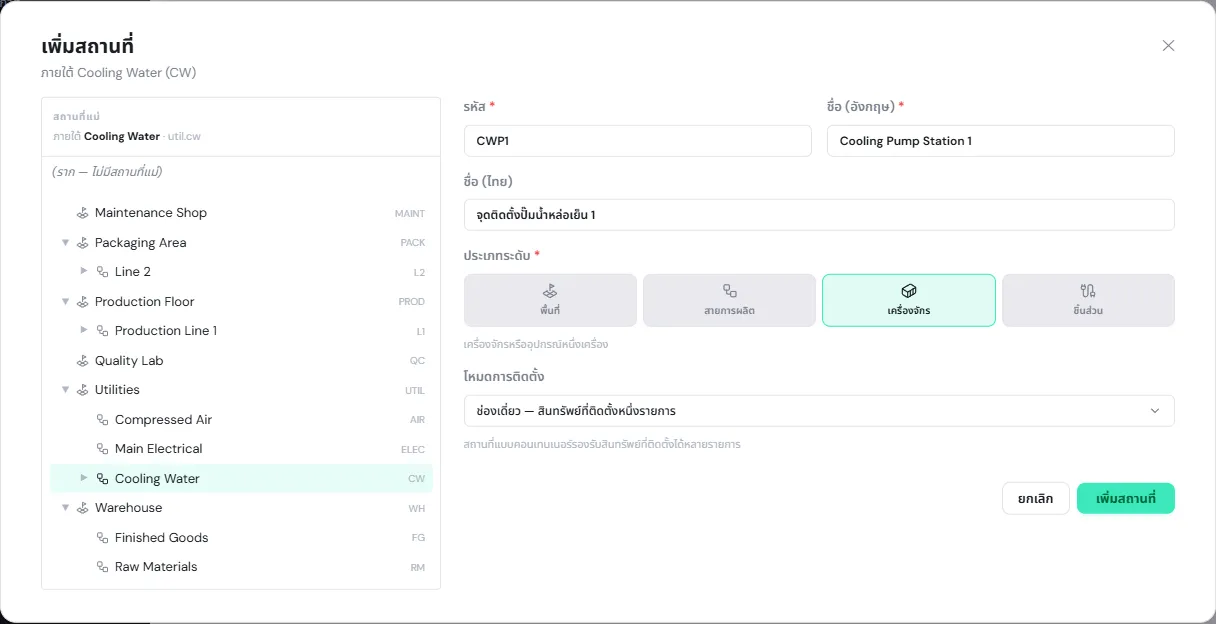Screen dimensions: 1216x624
Task: Click the Compressed Air line icon
Action: click(102, 420)
